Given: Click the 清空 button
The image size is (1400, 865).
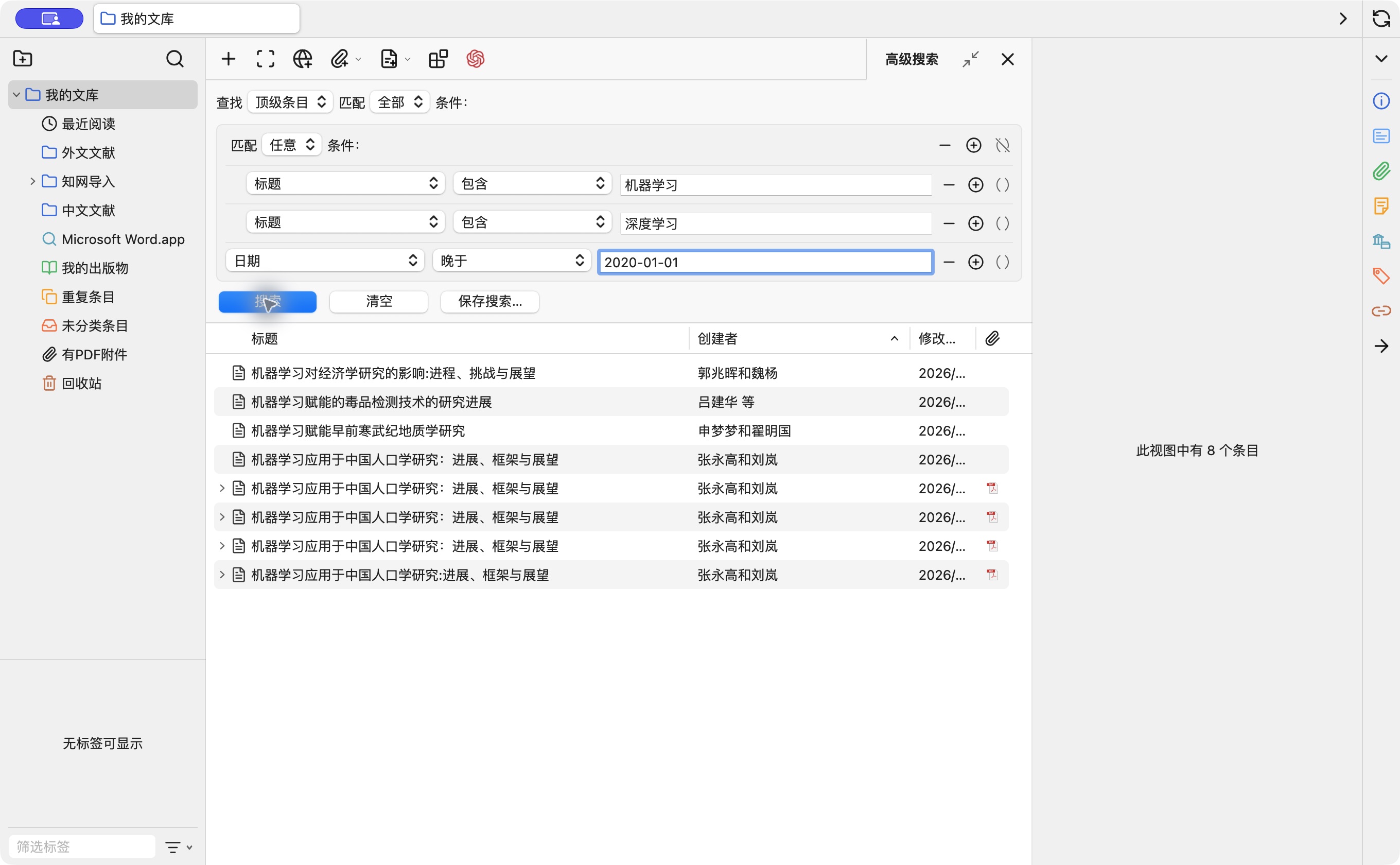Looking at the screenshot, I should tap(379, 302).
